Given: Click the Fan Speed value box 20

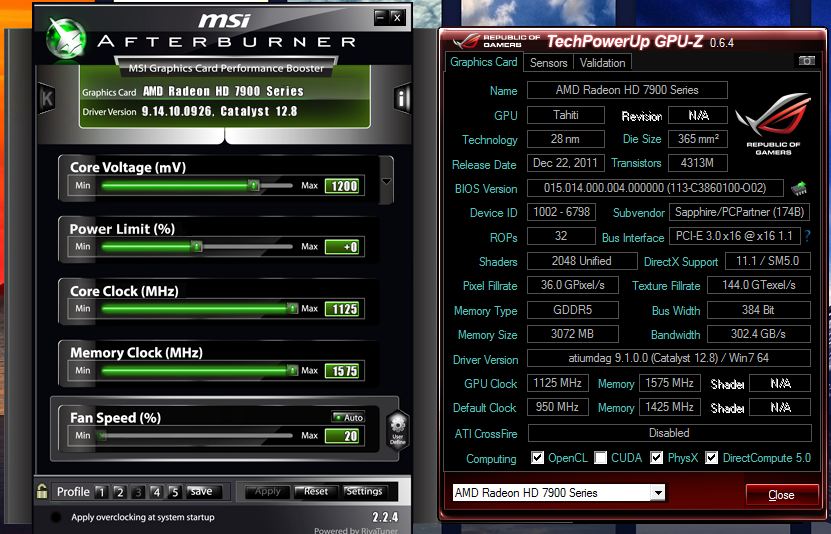Looking at the screenshot, I should 343,436.
